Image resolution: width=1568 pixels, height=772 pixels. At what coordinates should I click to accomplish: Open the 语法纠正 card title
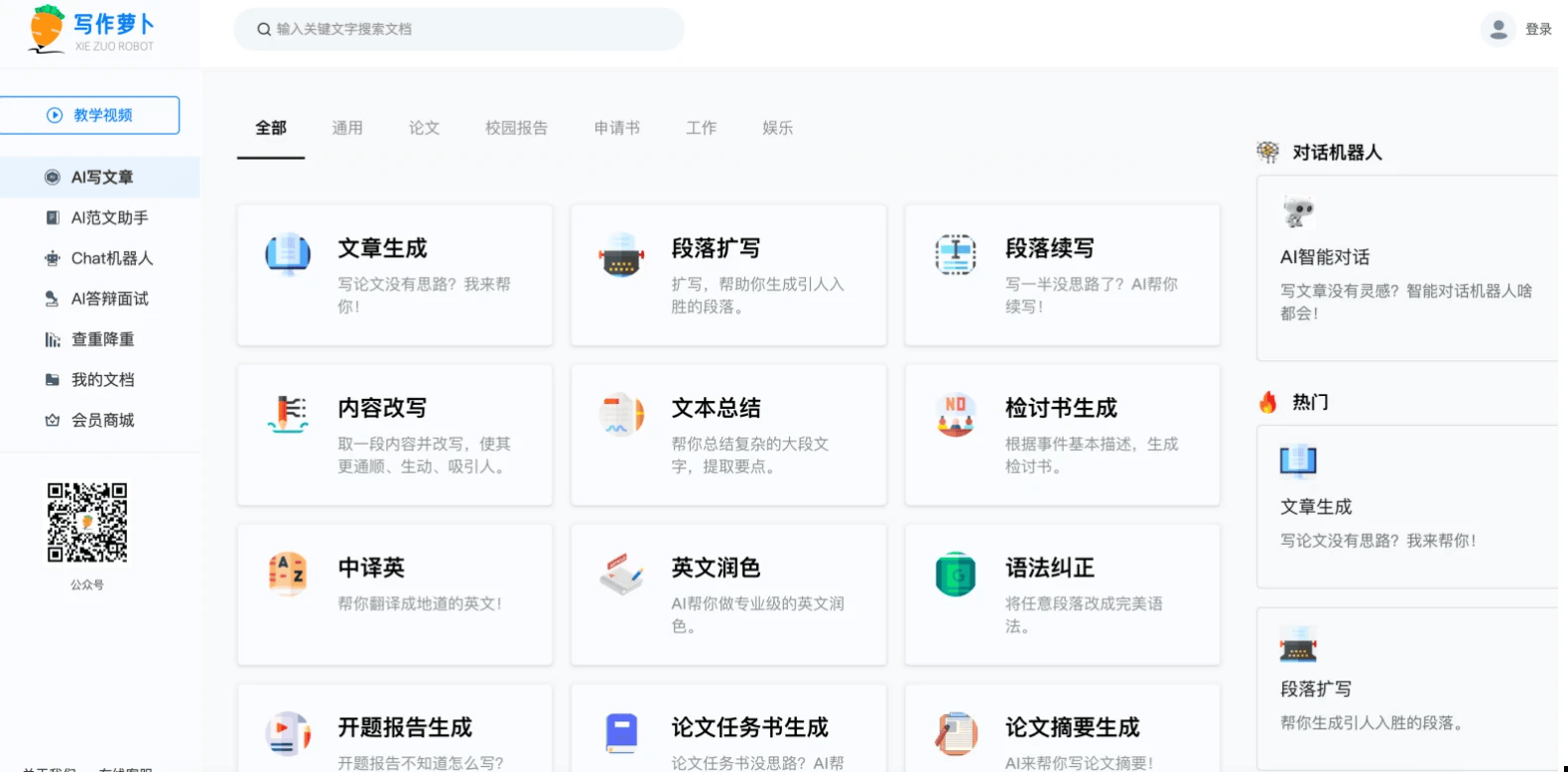pyautogui.click(x=1050, y=568)
